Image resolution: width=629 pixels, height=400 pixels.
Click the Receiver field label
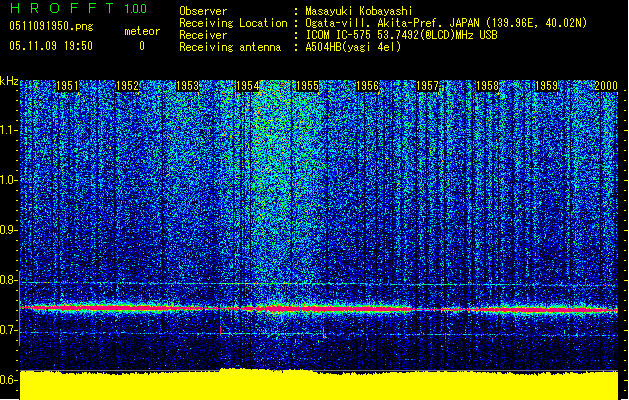tap(203, 35)
